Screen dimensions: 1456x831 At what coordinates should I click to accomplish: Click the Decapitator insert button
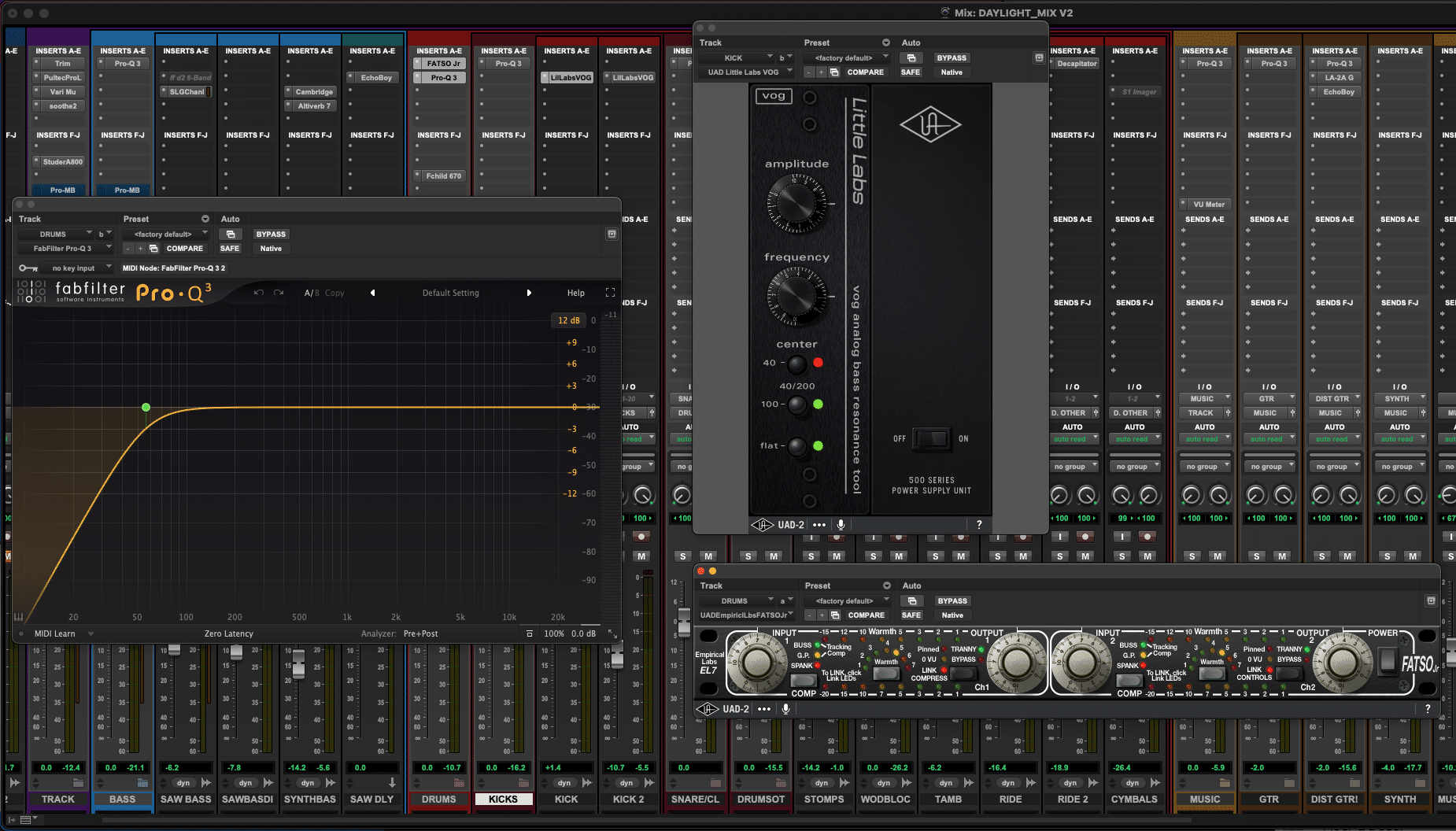[x=1077, y=64]
